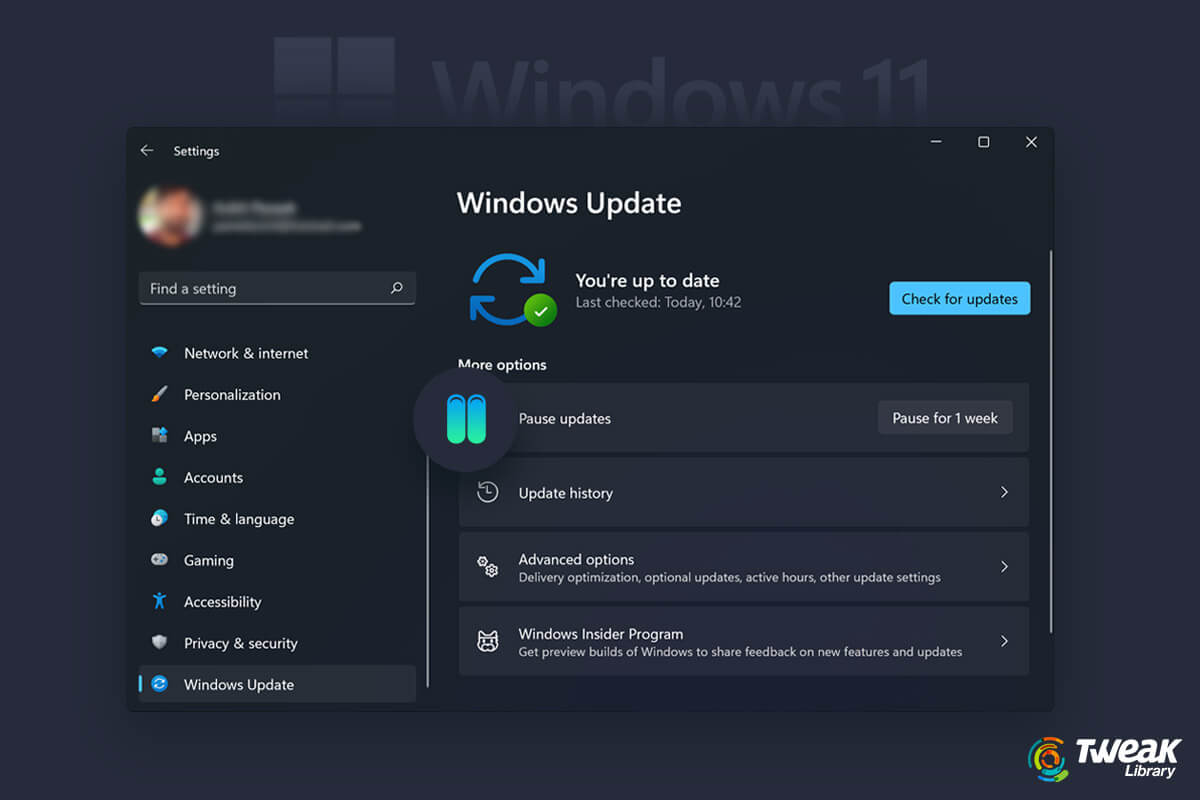Viewport: 1200px width, 800px height.
Task: Open Time & language settings icon
Action: coord(160,518)
